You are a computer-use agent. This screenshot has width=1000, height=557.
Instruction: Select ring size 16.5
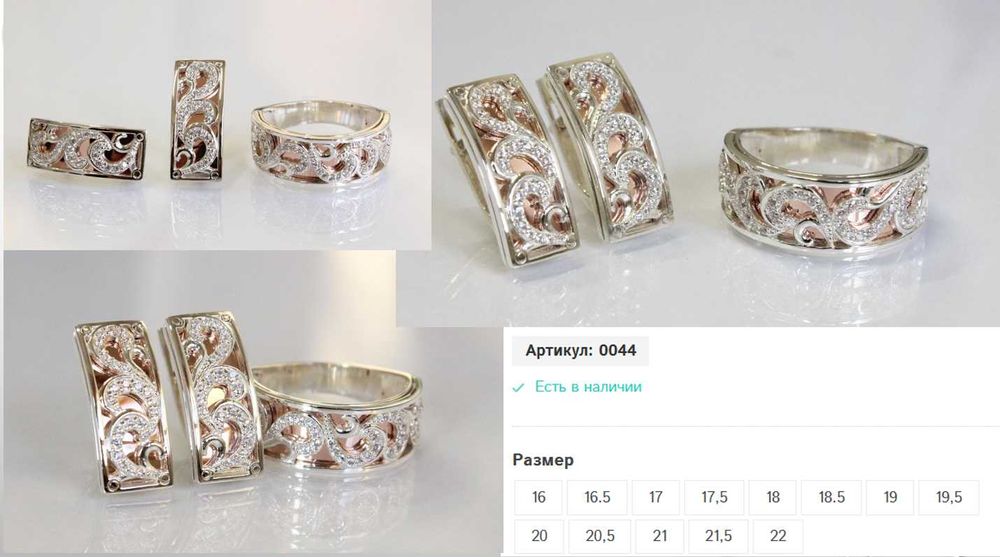pos(598,497)
